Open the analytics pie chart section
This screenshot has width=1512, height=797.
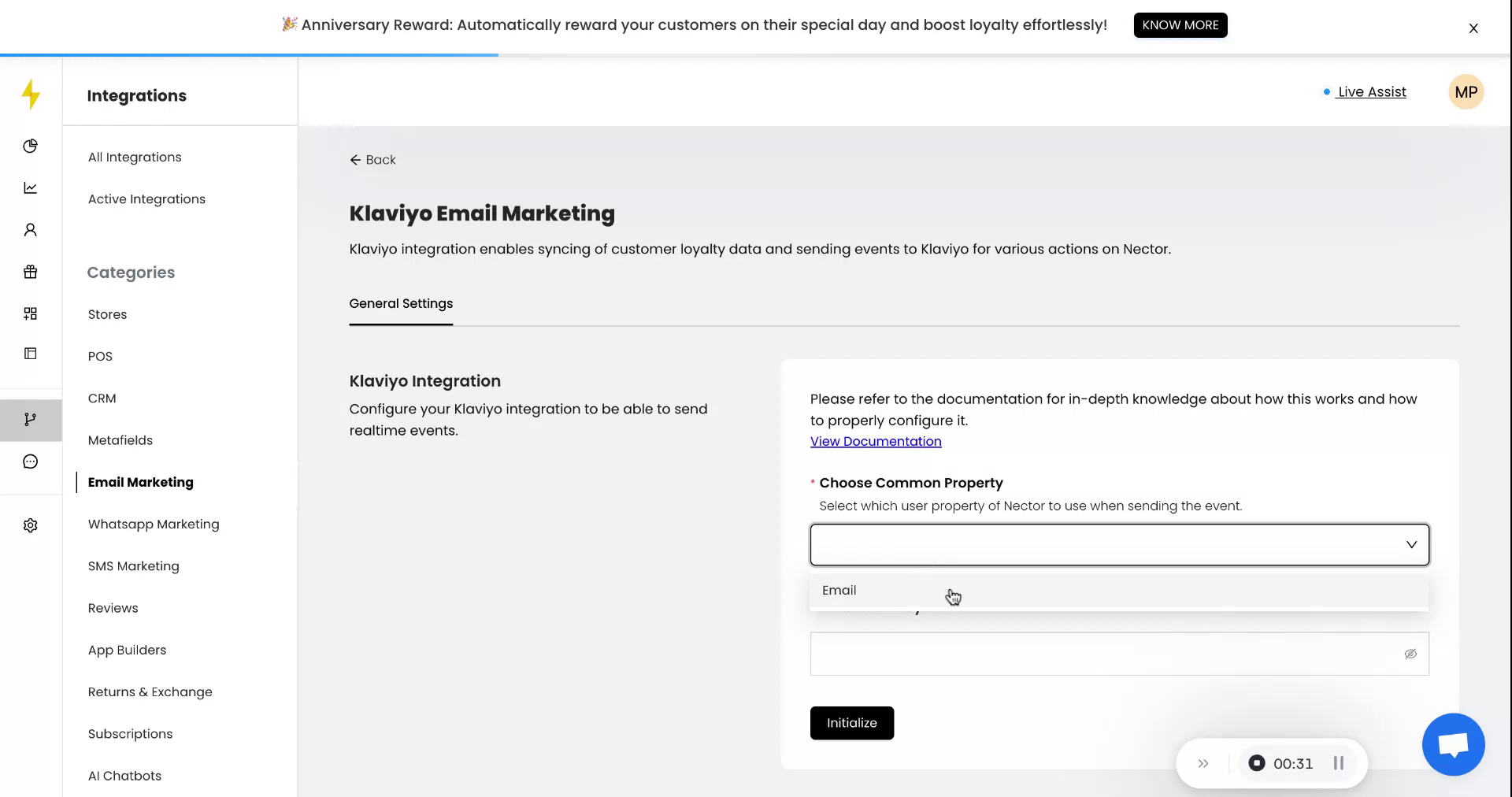30,146
